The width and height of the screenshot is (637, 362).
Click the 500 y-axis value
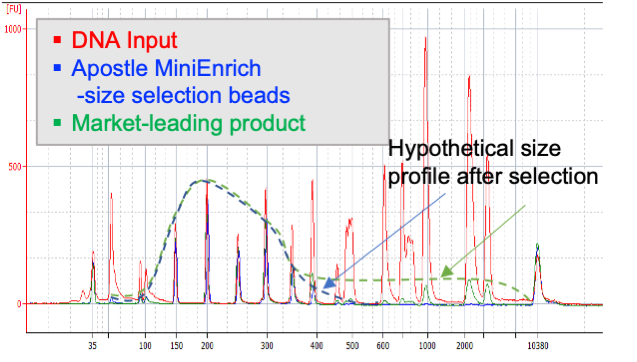pos(15,167)
